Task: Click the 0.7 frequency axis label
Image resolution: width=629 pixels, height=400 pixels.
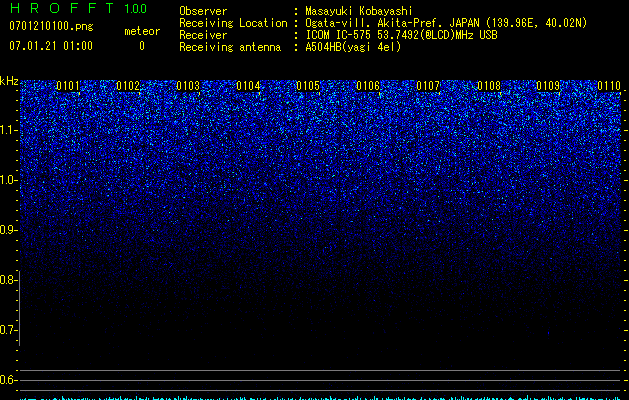Action: (x=8, y=330)
